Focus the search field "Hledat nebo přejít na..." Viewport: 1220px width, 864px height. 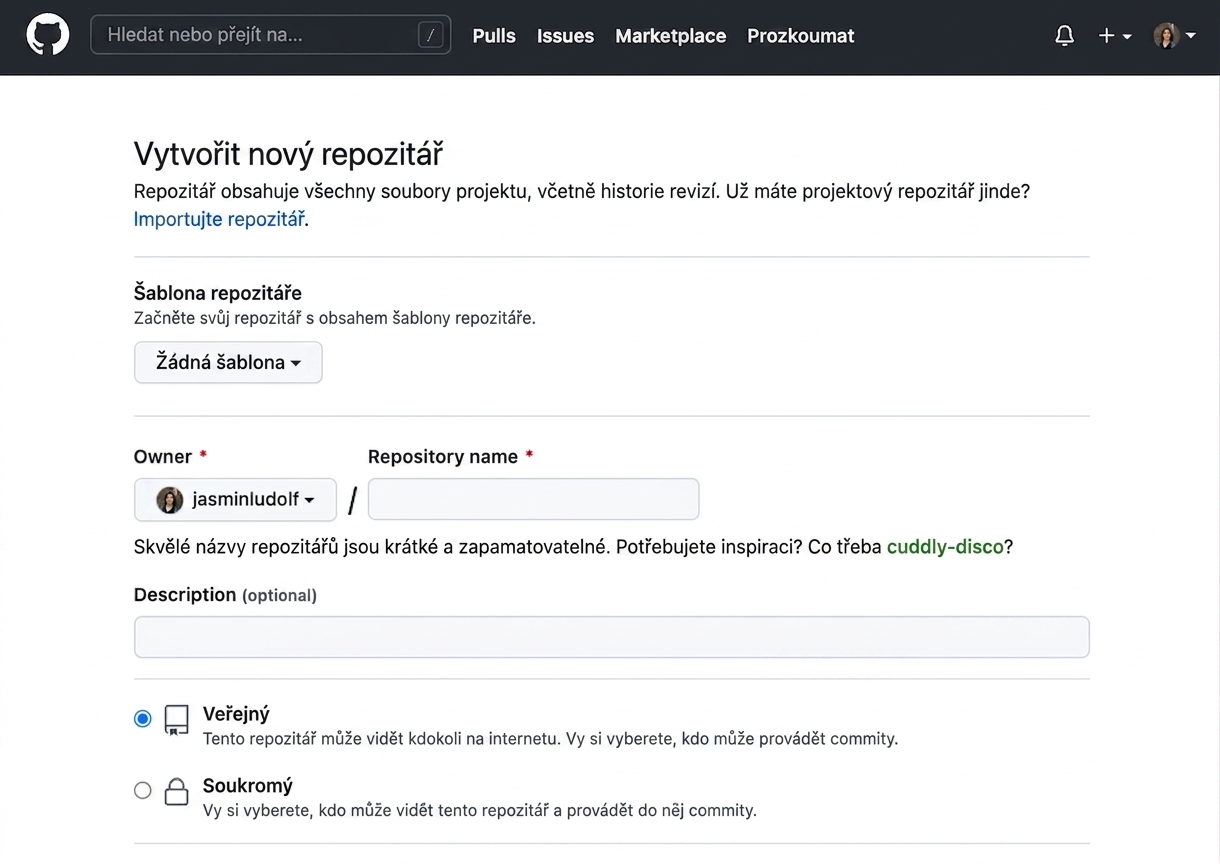(x=270, y=35)
